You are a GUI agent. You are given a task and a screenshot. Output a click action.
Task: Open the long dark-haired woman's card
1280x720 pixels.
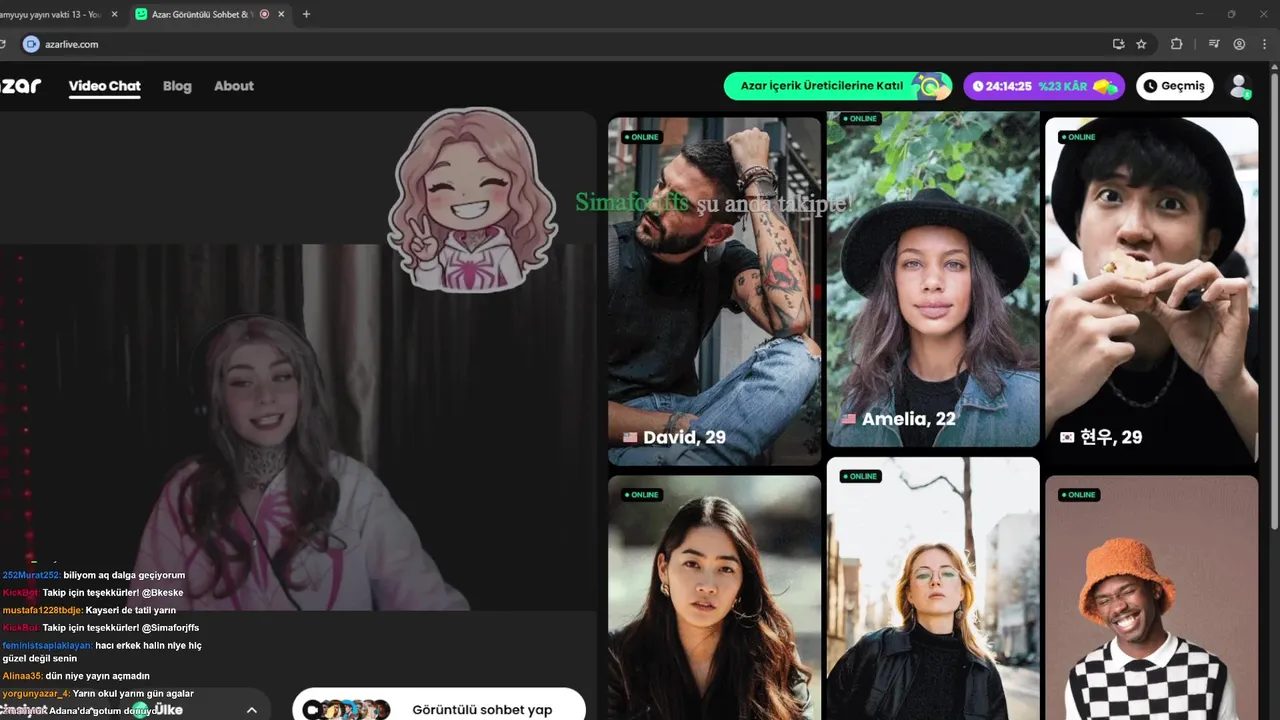tap(714, 597)
